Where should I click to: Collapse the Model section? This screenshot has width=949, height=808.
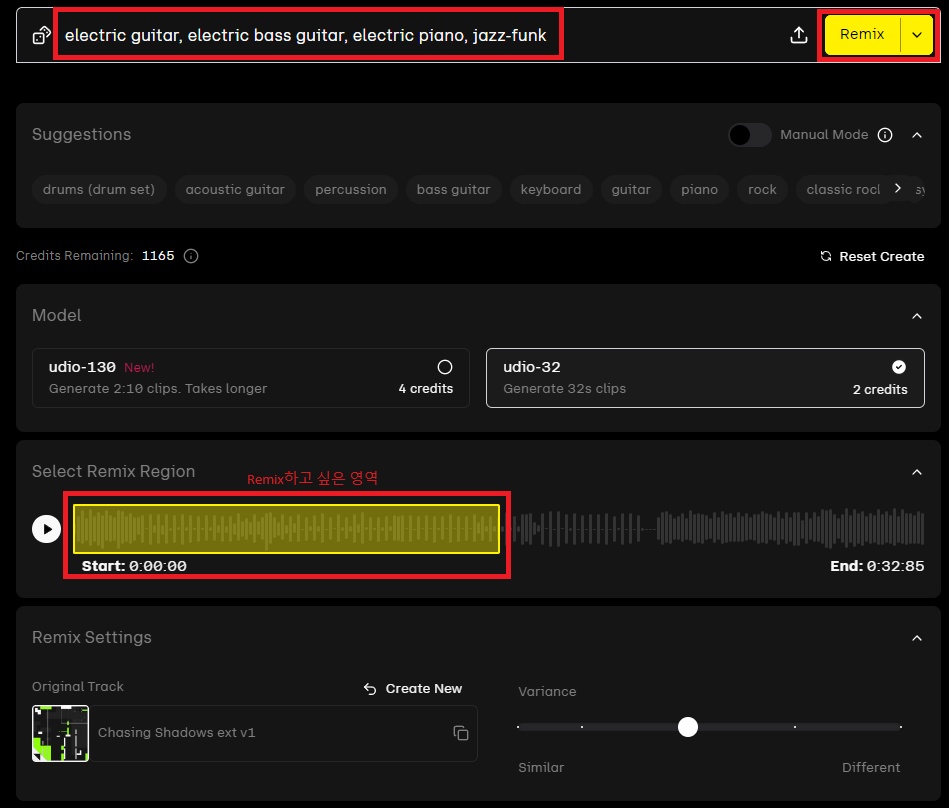917,316
